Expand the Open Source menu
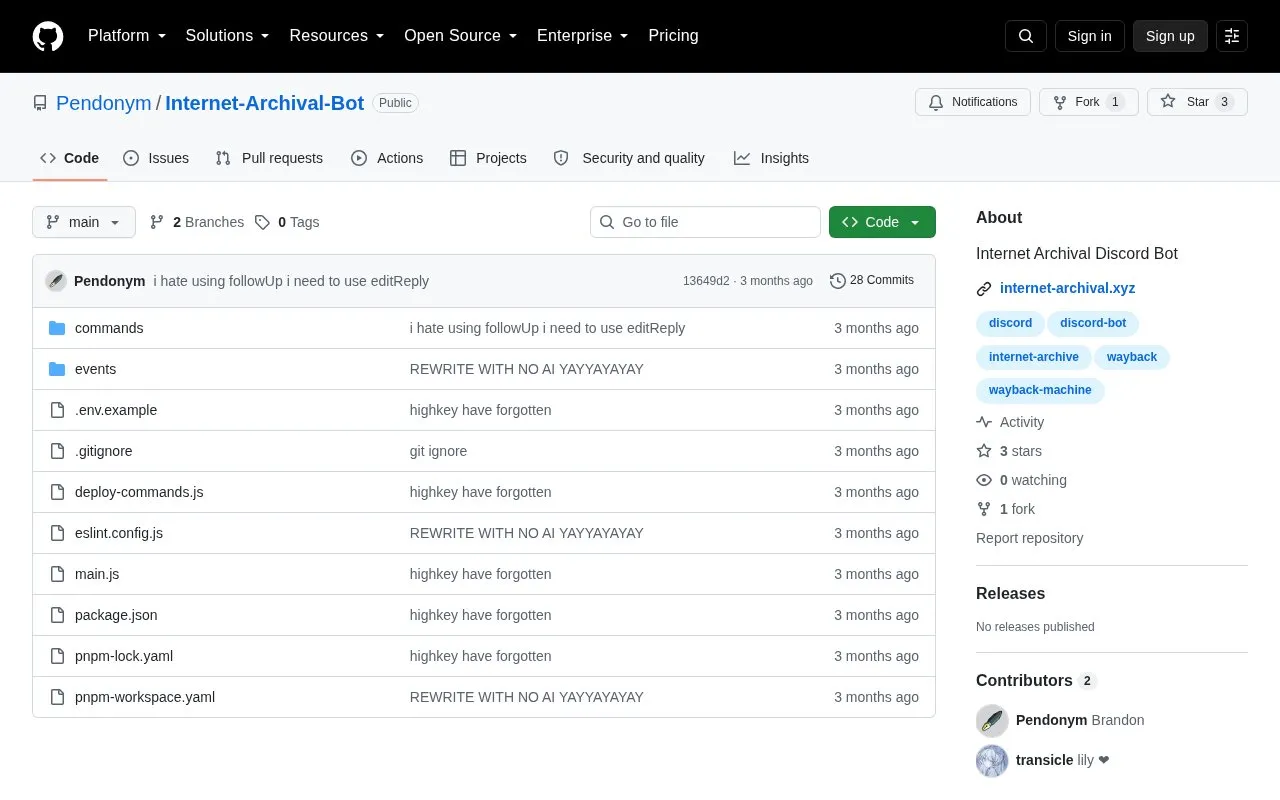The width and height of the screenshot is (1280, 800). [x=461, y=36]
